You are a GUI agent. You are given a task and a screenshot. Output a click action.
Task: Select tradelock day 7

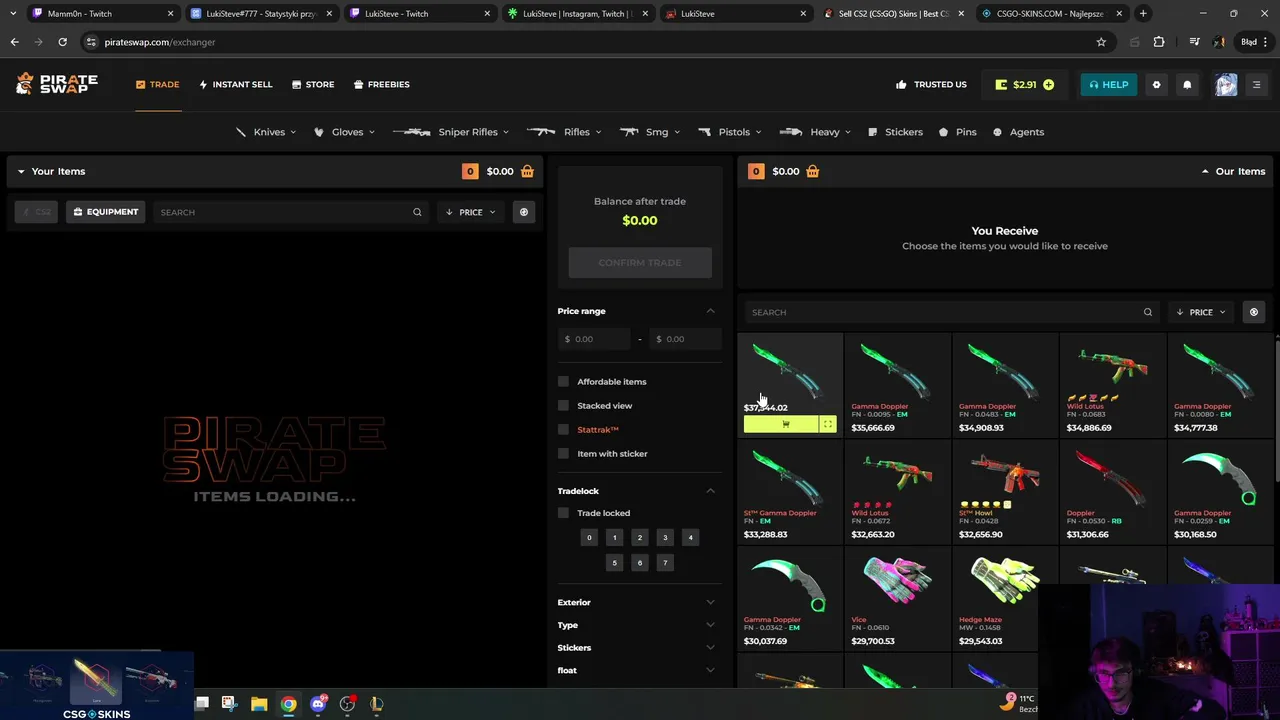pos(665,563)
